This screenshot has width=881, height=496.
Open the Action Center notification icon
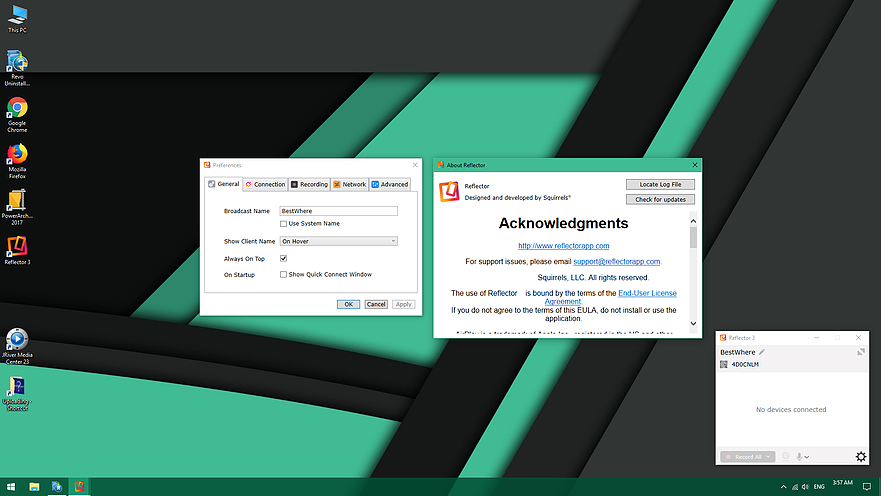[867, 487]
